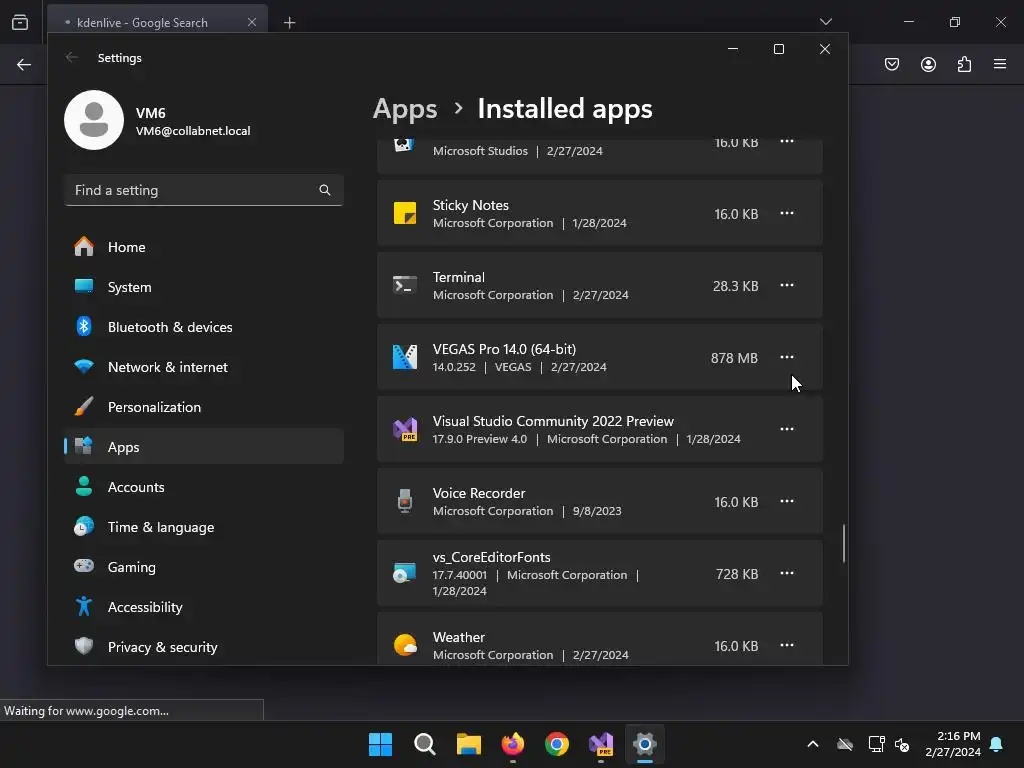Switch to Firefox from taskbar
Viewport: 1024px width, 768px height.
click(x=513, y=744)
